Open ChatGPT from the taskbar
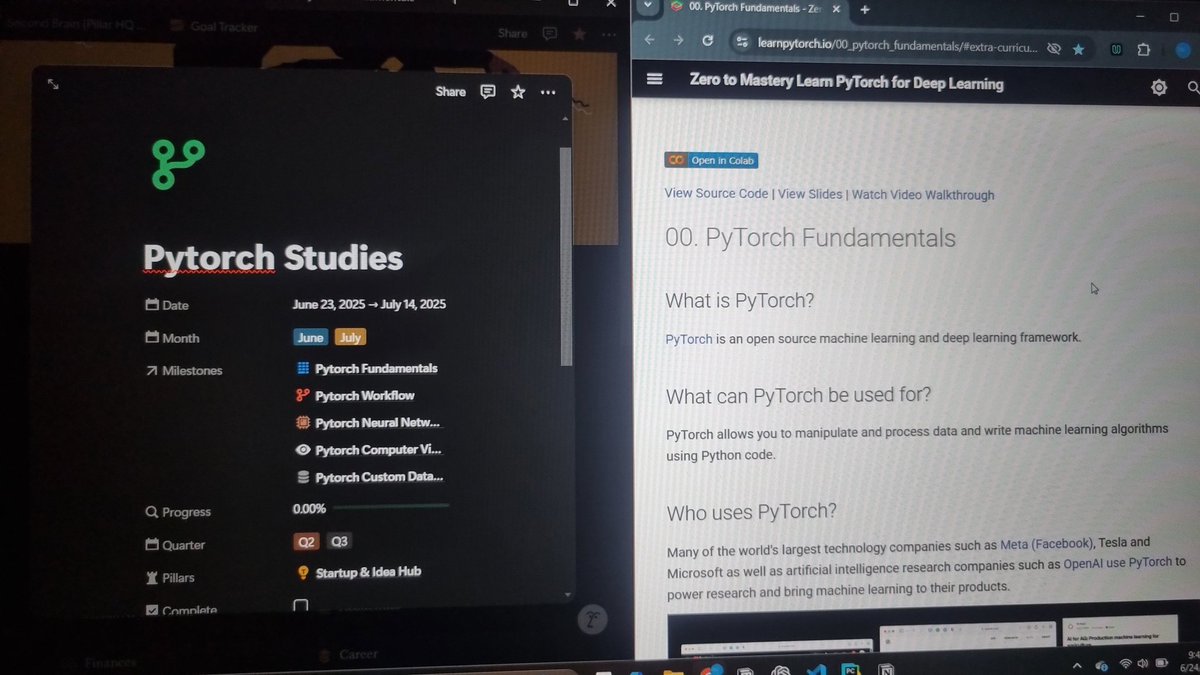The image size is (1200, 675). tap(782, 670)
